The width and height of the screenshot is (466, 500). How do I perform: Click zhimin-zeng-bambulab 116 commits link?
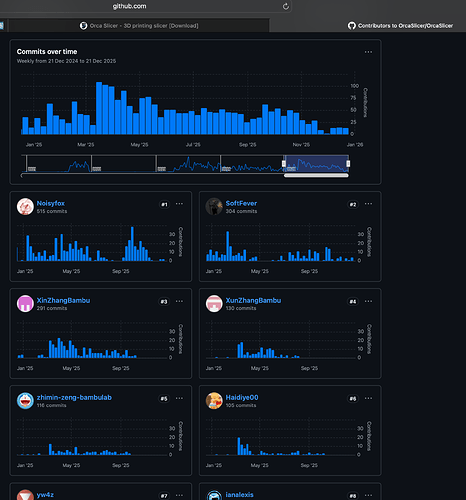point(52,405)
